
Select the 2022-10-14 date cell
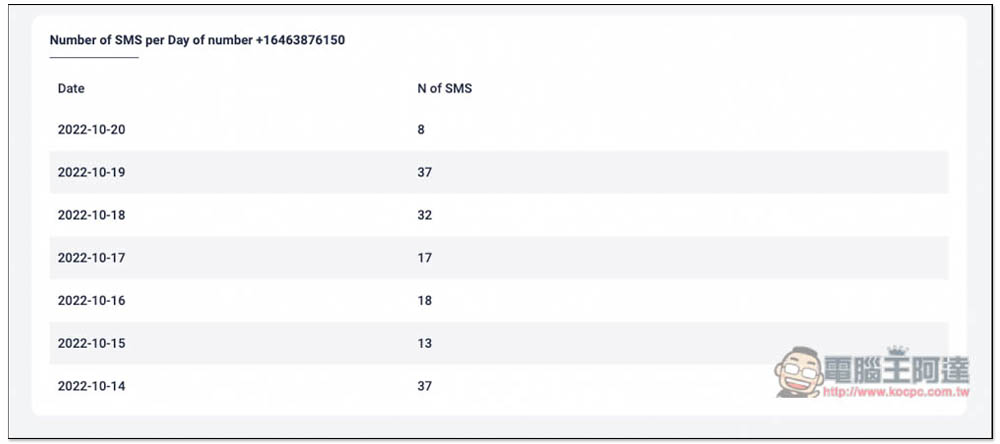(x=91, y=386)
